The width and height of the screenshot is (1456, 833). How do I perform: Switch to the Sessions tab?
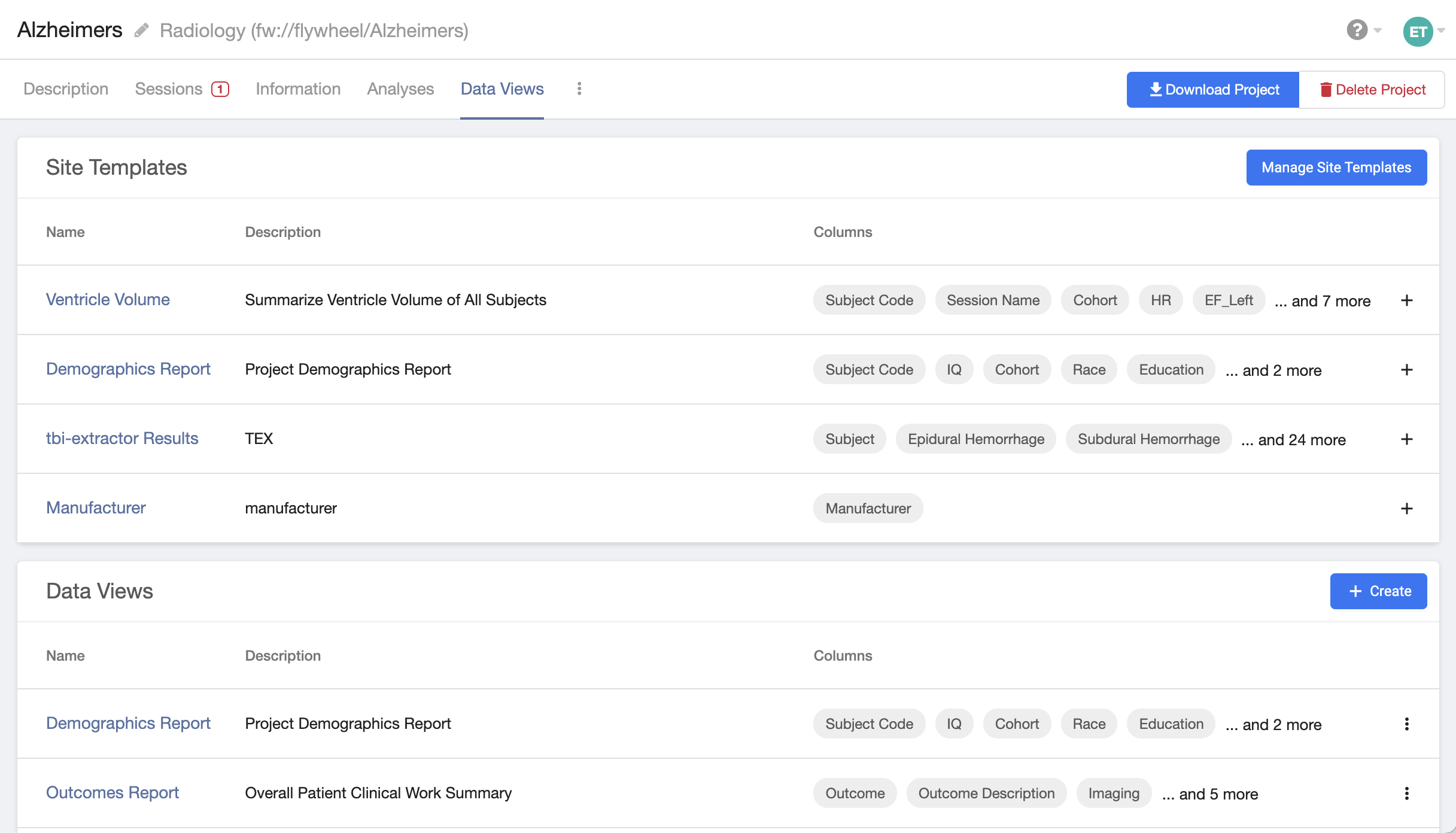point(169,89)
